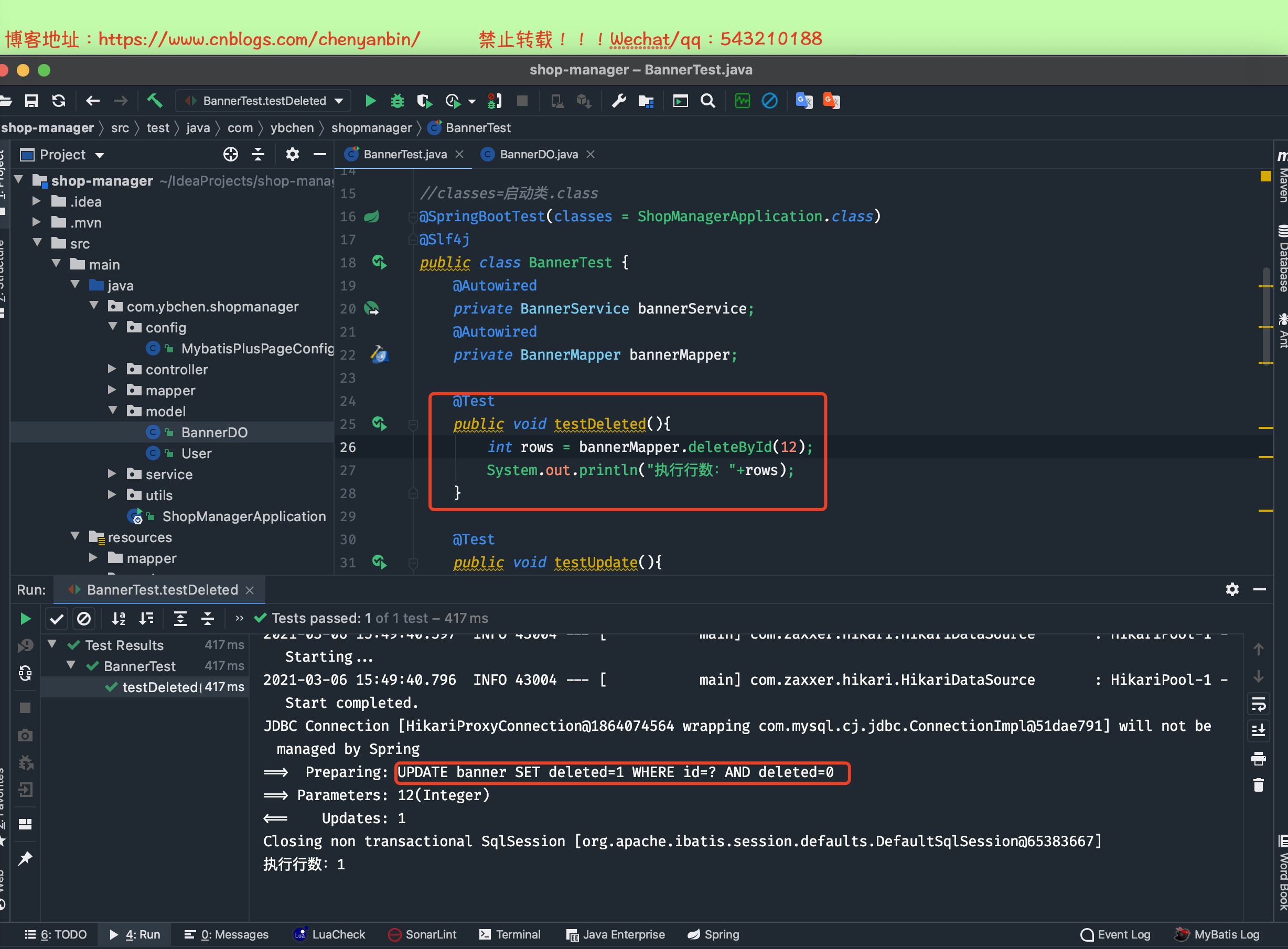Screen dimensions: 1288x949
Task: Open Settings wrench icon in toolbar
Action: [x=618, y=101]
